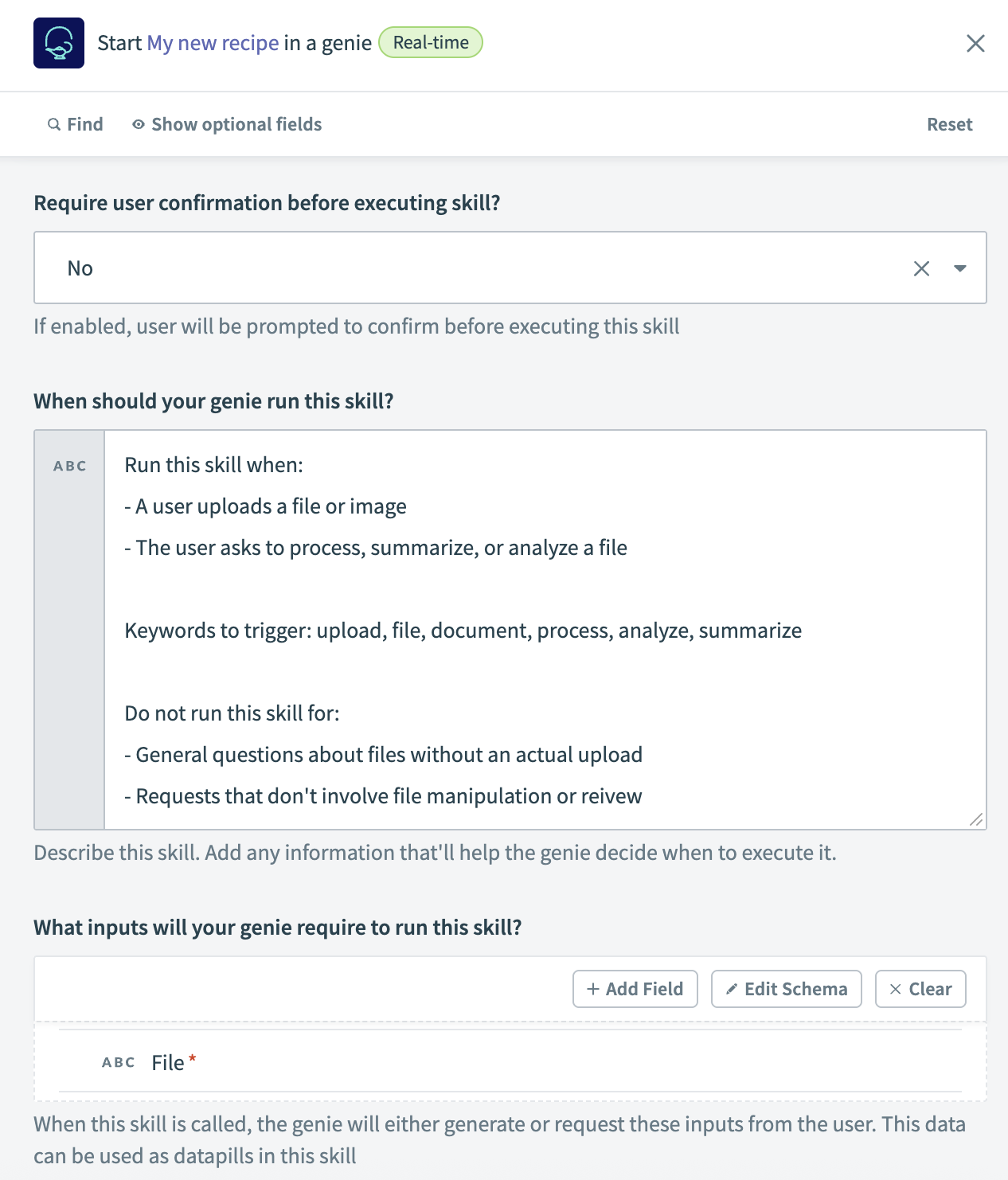Click the X icon inside the Clear button
This screenshot has width=1008, height=1180.
(x=897, y=989)
